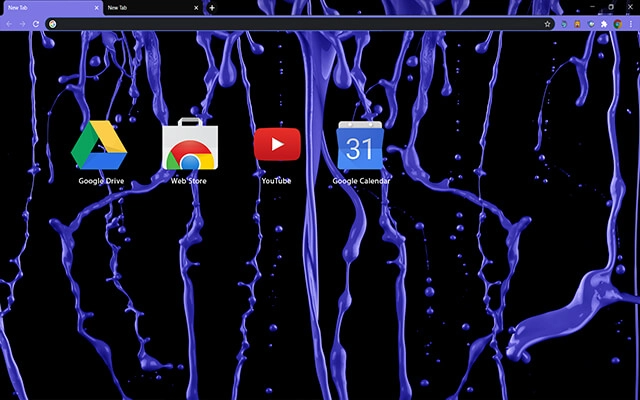Click the 'Web Store' label text
This screenshot has width=640, height=400.
coord(189,181)
